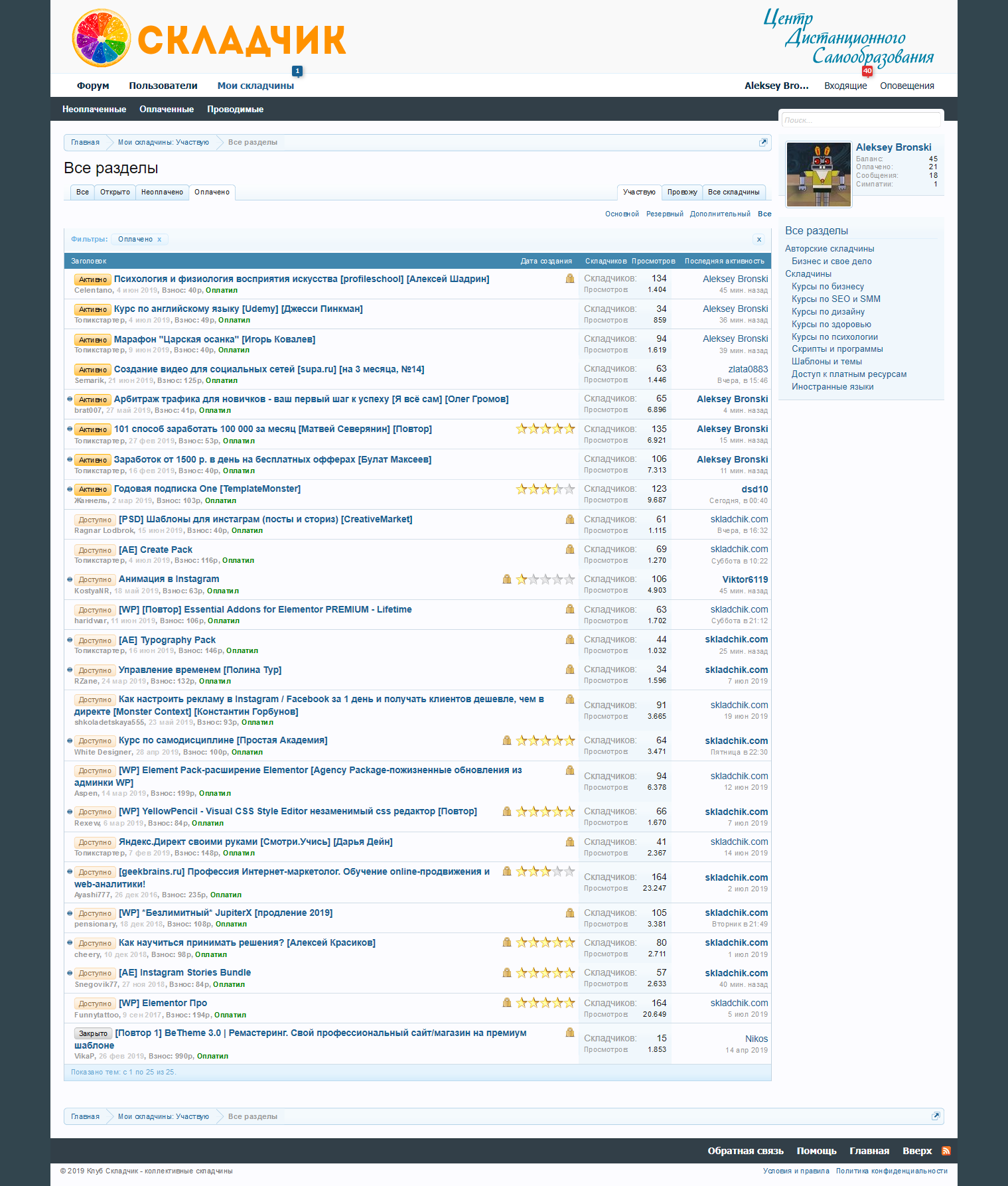Viewport: 1008px width, 1186px height.
Task: Click Главная in top breadcrumb
Action: (x=85, y=142)
